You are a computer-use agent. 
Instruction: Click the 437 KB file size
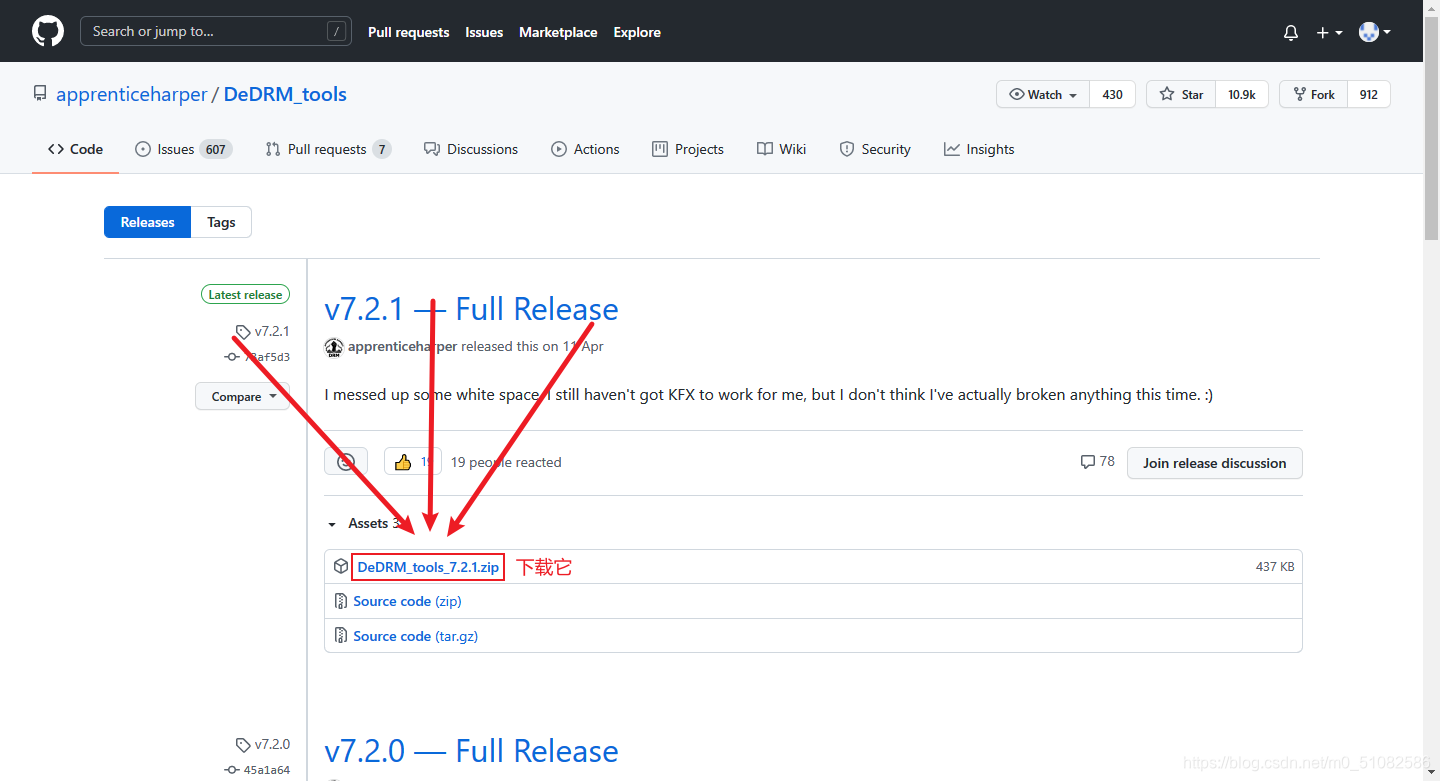tap(1275, 567)
